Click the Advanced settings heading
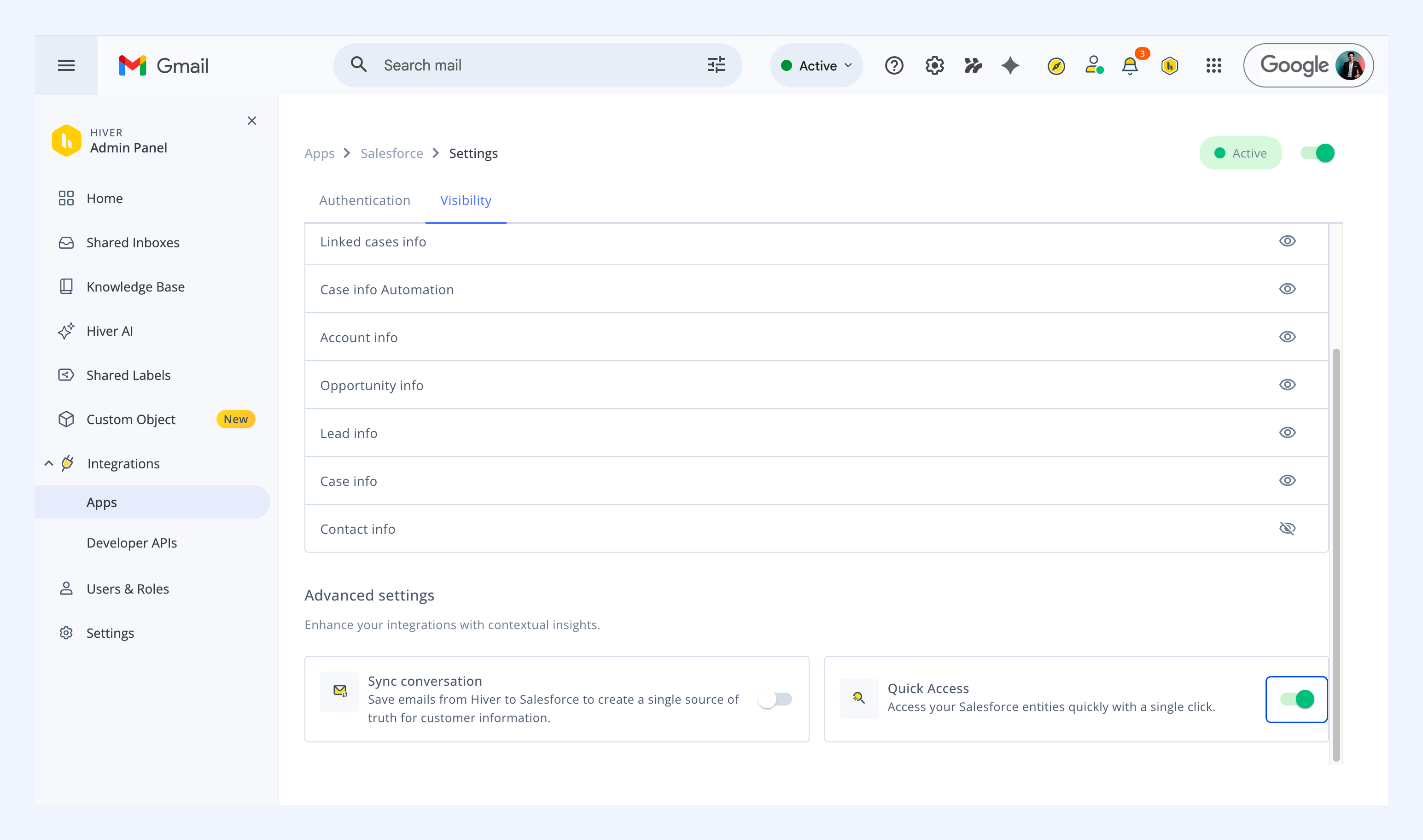The image size is (1423, 840). coord(369,595)
